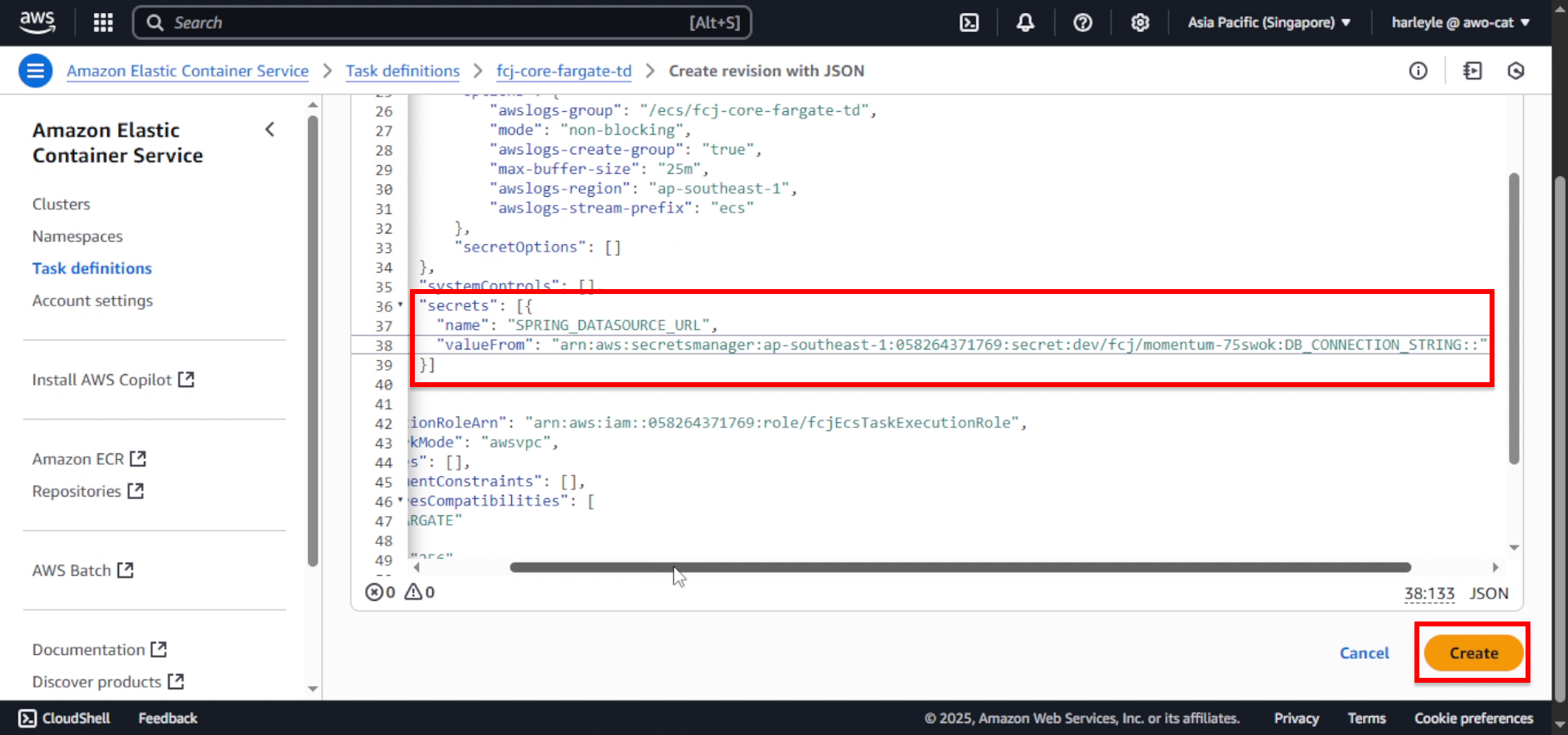Viewport: 1568px width, 735px height.
Task: Click the Task definitions breadcrumb
Action: pyautogui.click(x=403, y=71)
